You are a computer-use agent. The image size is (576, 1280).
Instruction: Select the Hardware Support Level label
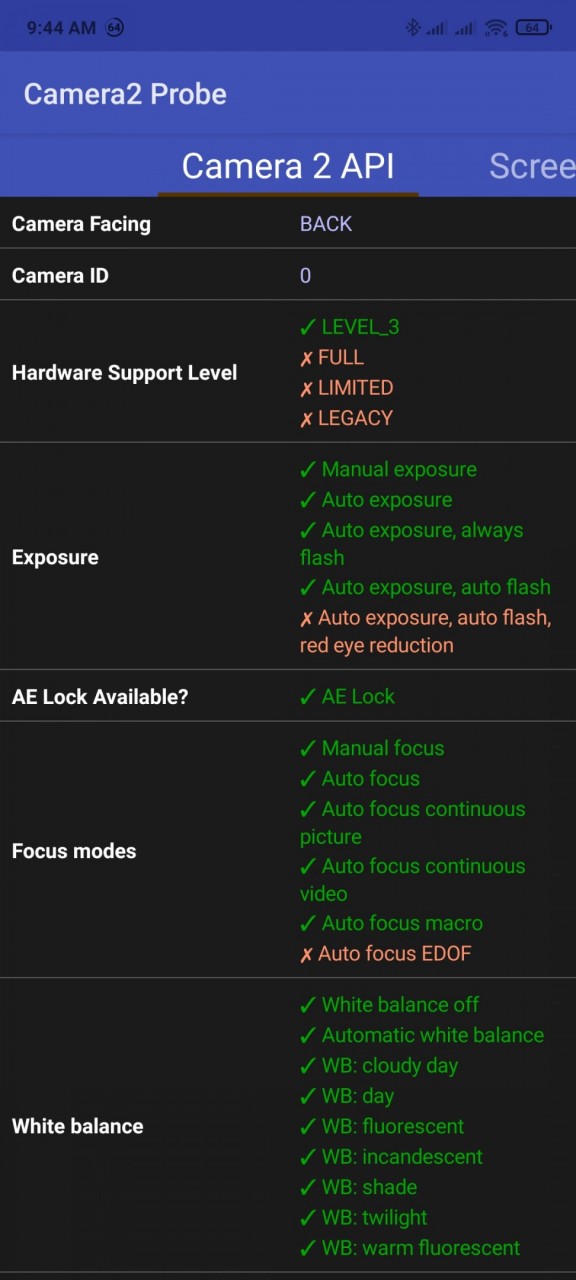[x=124, y=373]
